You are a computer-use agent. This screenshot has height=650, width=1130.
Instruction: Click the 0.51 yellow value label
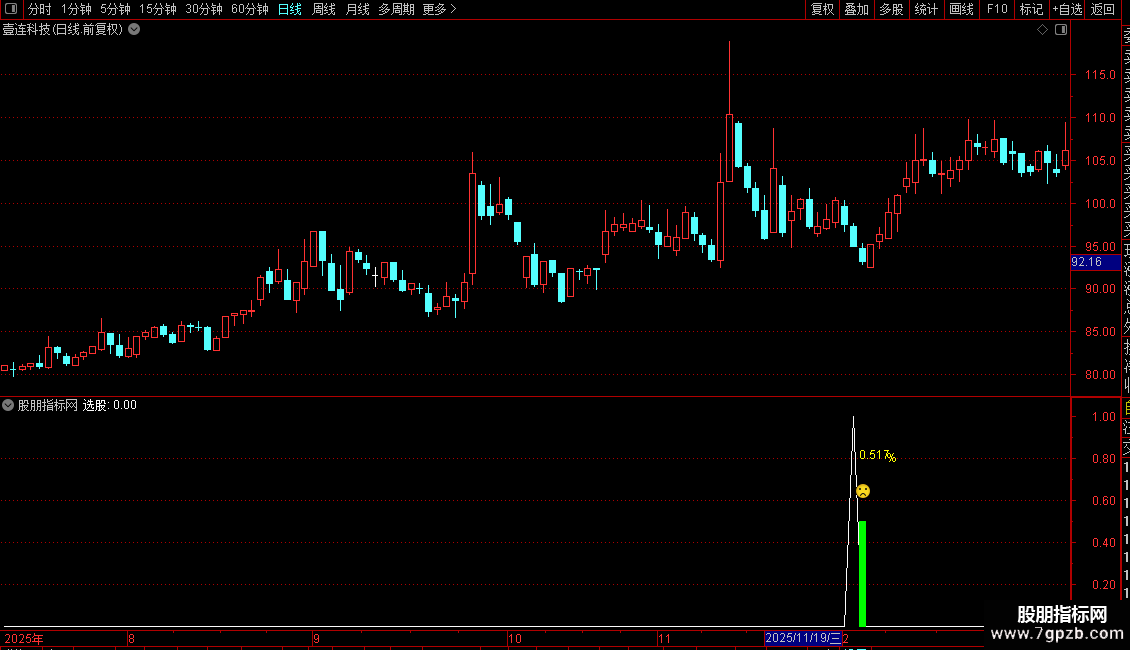[877, 455]
